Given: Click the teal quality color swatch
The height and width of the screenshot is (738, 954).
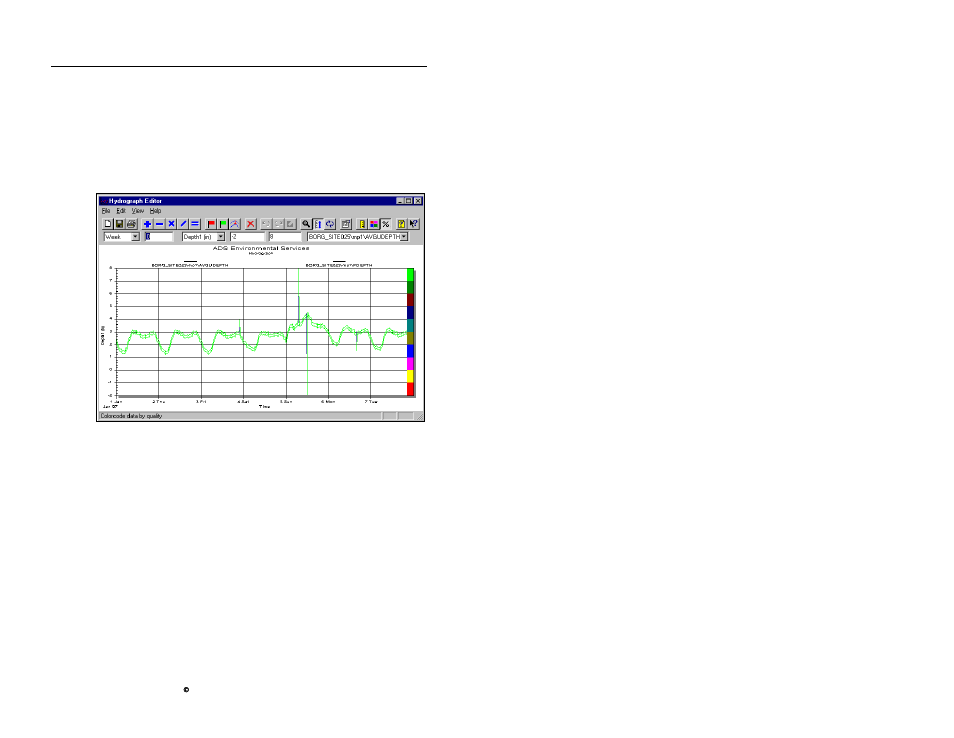Looking at the screenshot, I should click(410, 325).
